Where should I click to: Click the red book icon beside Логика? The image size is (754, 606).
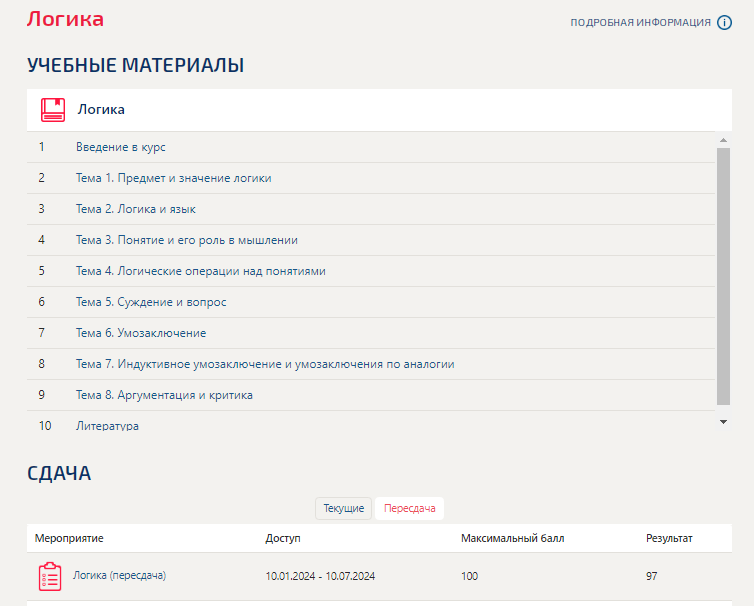click(x=53, y=110)
